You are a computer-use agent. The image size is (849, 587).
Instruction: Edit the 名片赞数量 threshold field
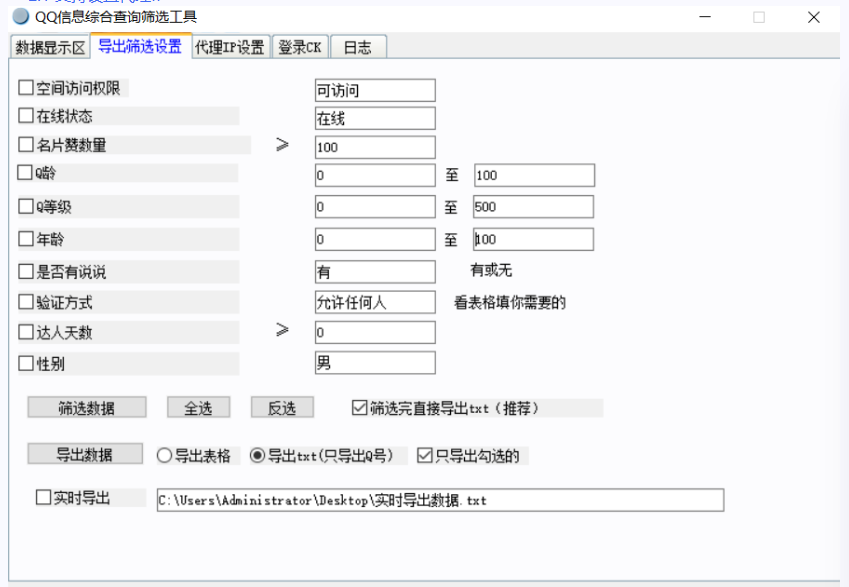[375, 147]
